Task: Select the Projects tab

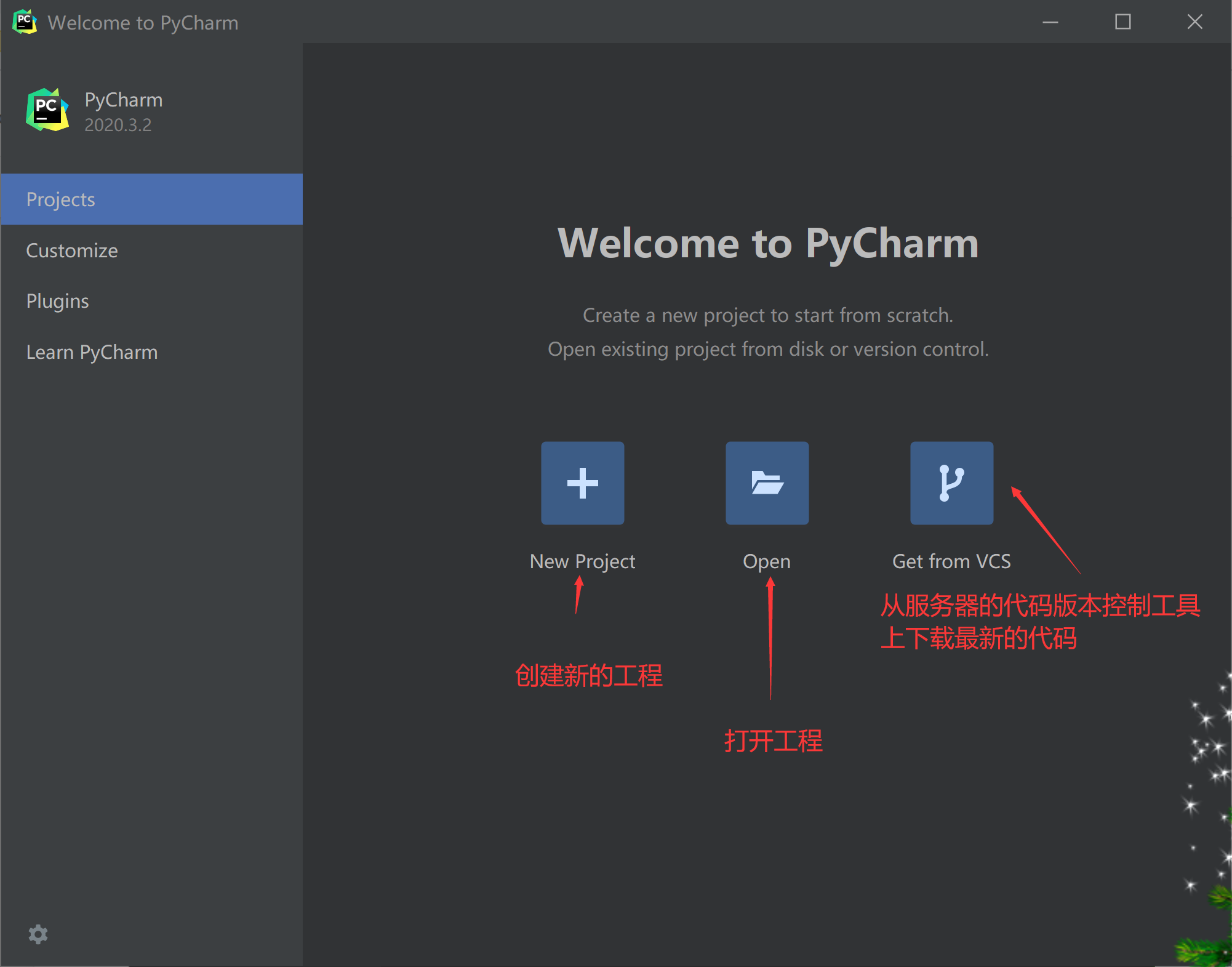Action: (x=151, y=199)
